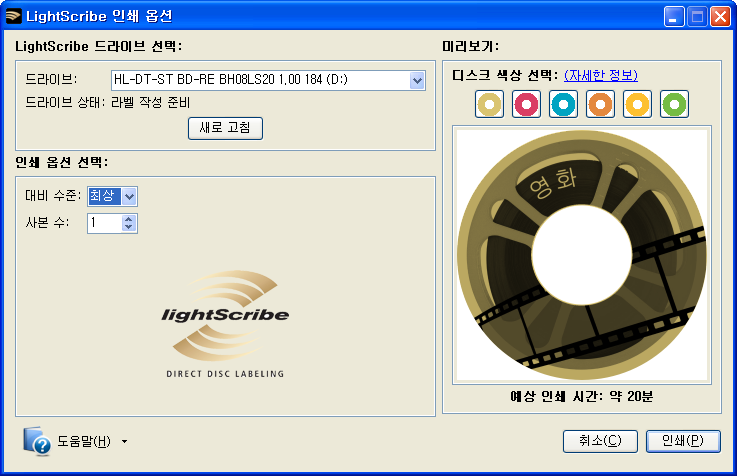Screen dimensions: 737x476
Task: Select the red disc color swatch
Action: click(x=526, y=104)
